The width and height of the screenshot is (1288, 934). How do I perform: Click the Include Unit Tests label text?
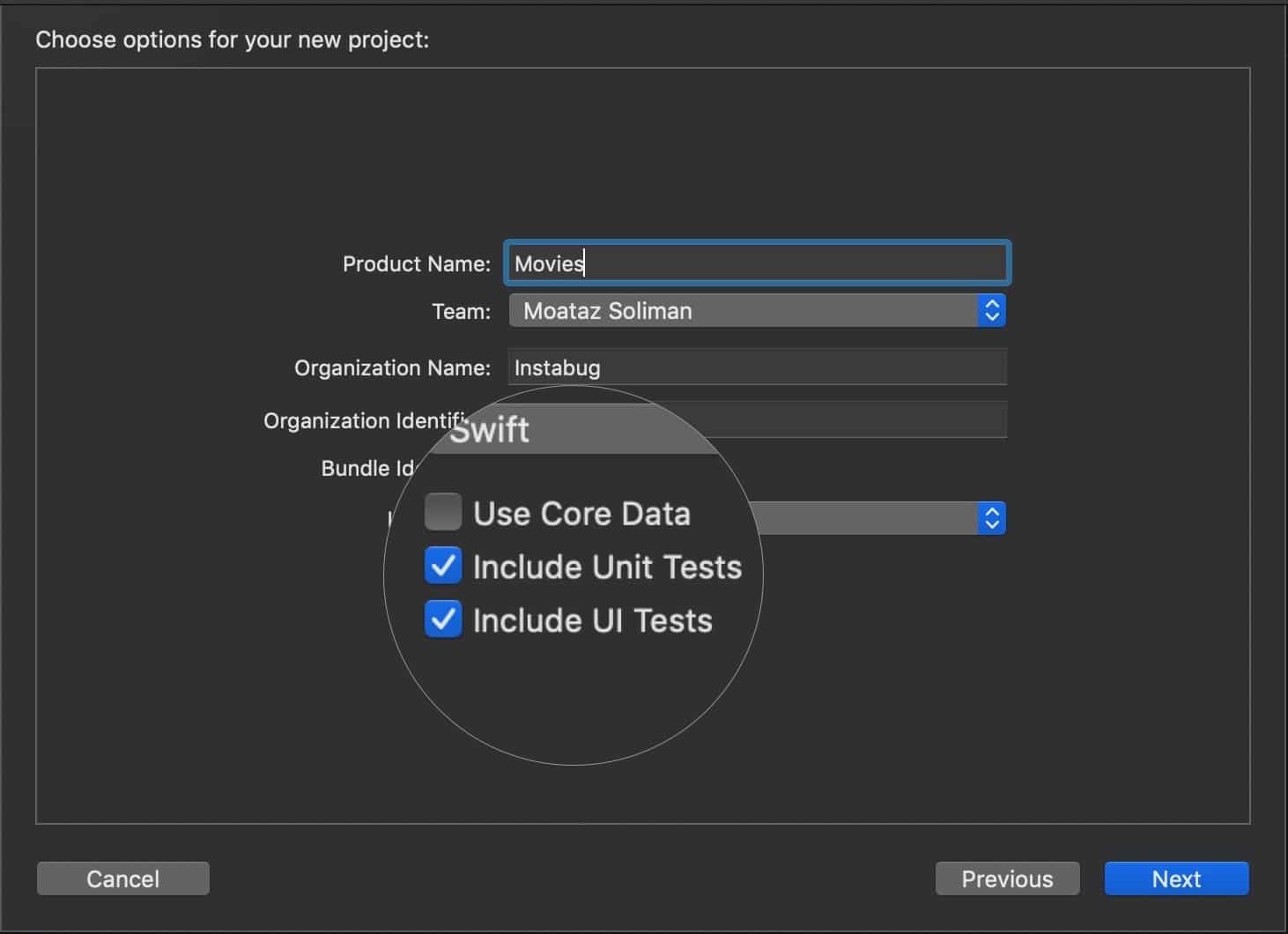(607, 567)
